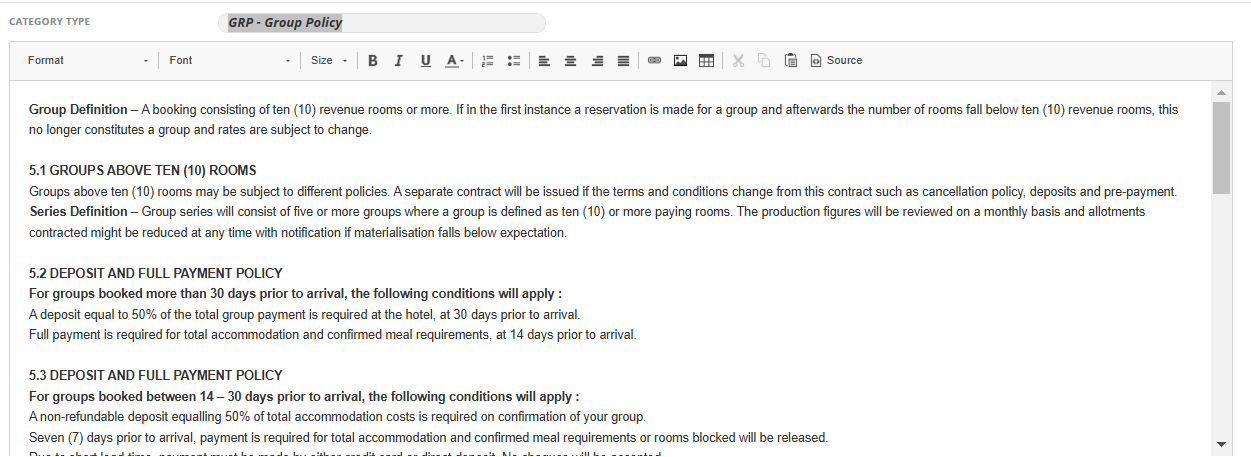Click the bold text Group Definition

point(78,110)
